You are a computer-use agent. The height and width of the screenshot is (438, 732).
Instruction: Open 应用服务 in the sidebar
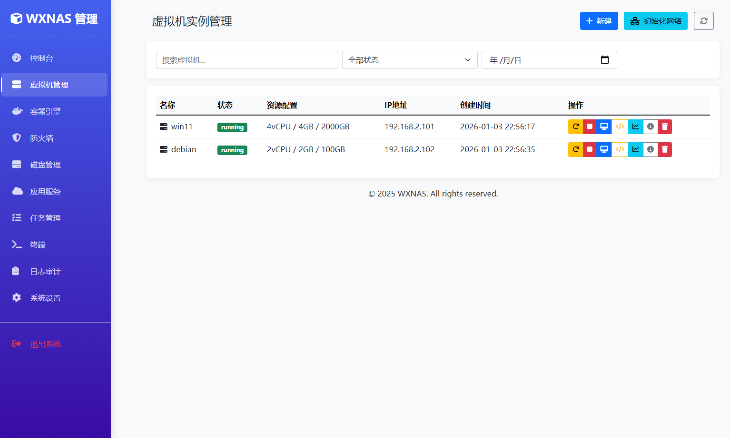coord(54,191)
